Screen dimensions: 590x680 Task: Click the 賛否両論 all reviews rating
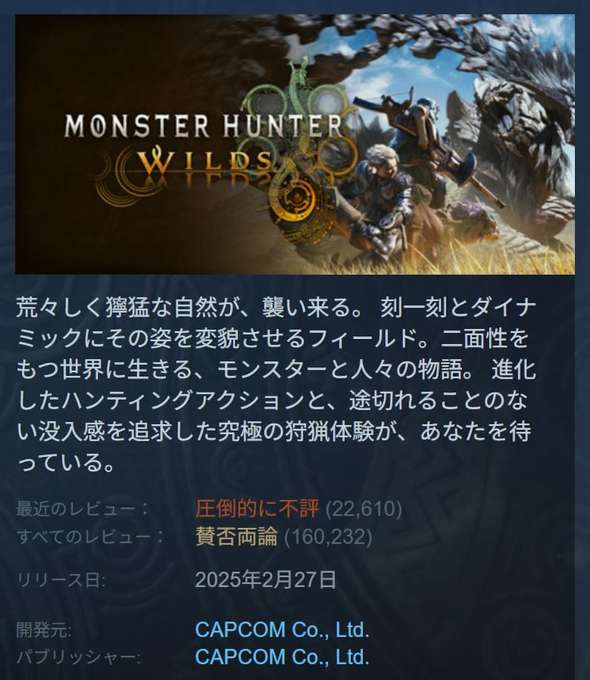[236, 536]
